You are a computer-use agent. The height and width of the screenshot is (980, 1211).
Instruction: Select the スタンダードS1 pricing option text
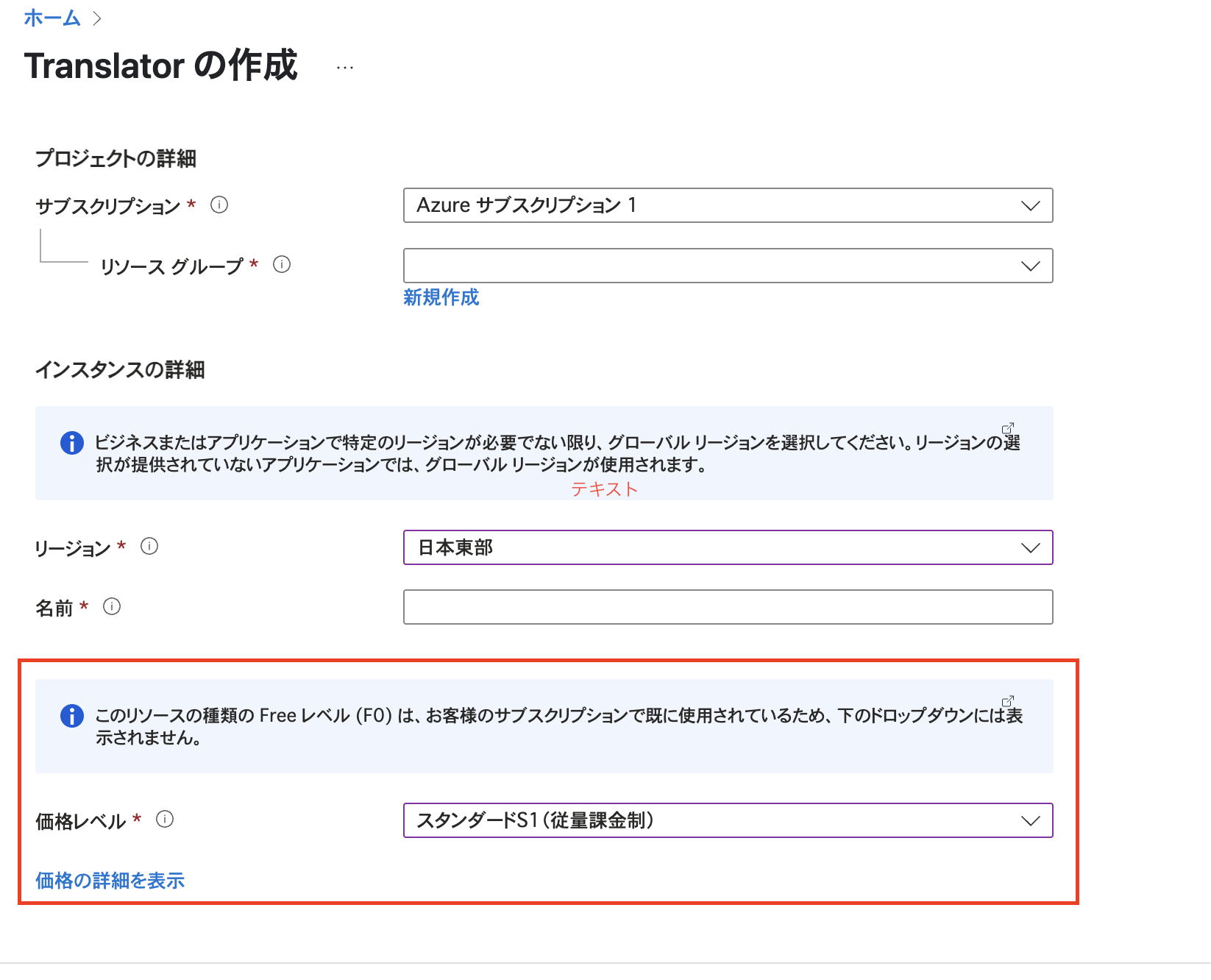(x=537, y=820)
